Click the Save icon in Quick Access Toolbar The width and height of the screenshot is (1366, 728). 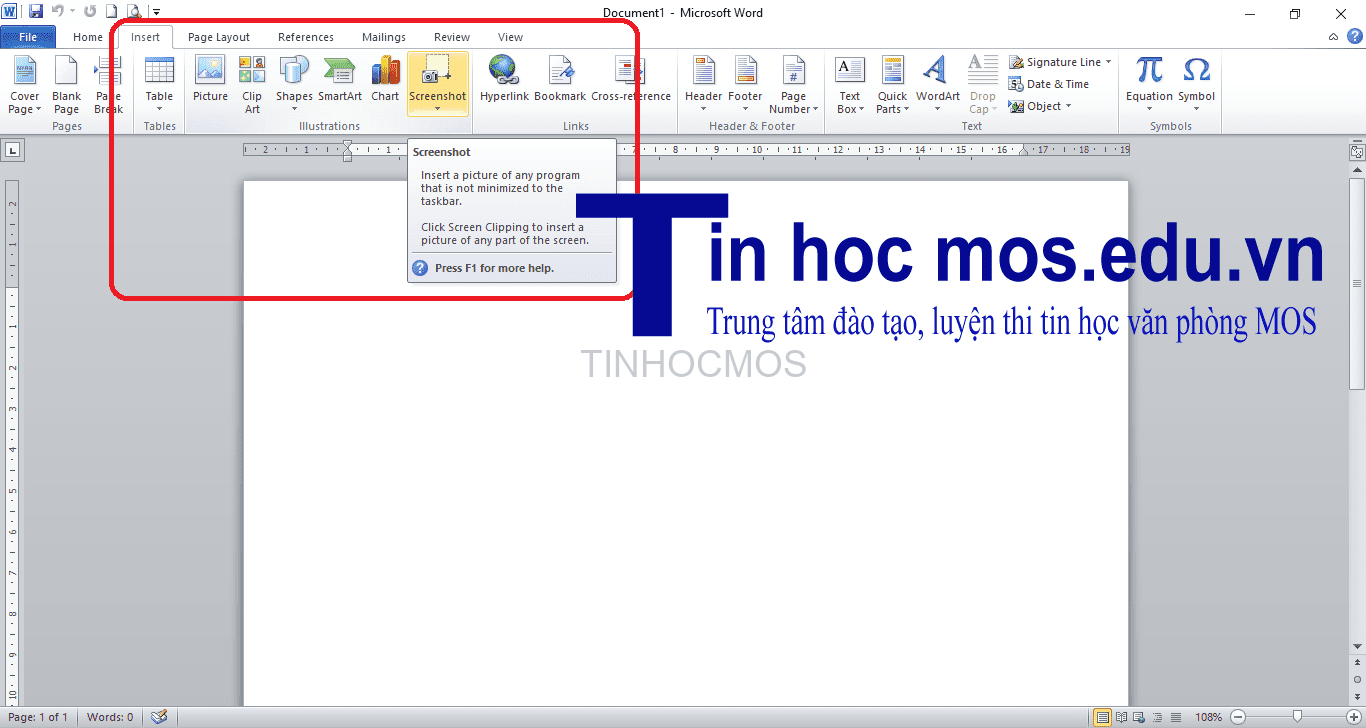point(36,12)
